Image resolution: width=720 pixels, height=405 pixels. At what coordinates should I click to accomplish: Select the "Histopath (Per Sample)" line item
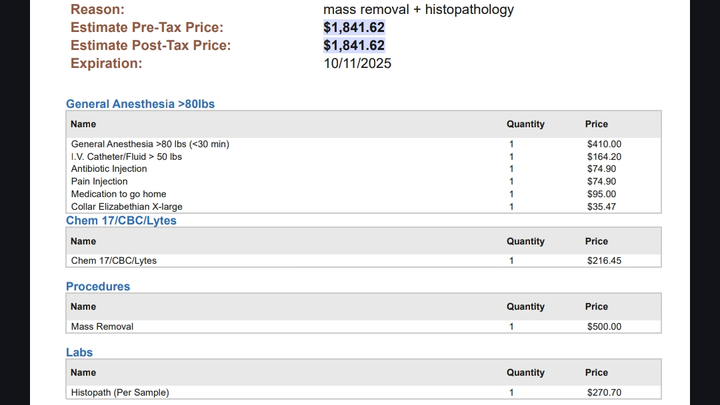tap(120, 392)
